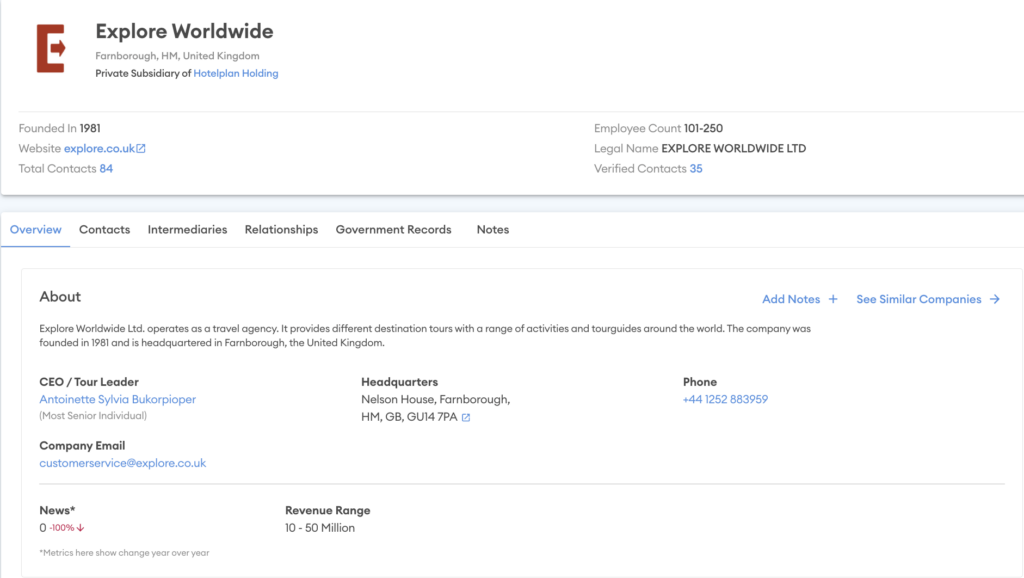Viewport: 1024px width, 578px height.
Task: Click the Headquarters label
Action: click(x=400, y=382)
